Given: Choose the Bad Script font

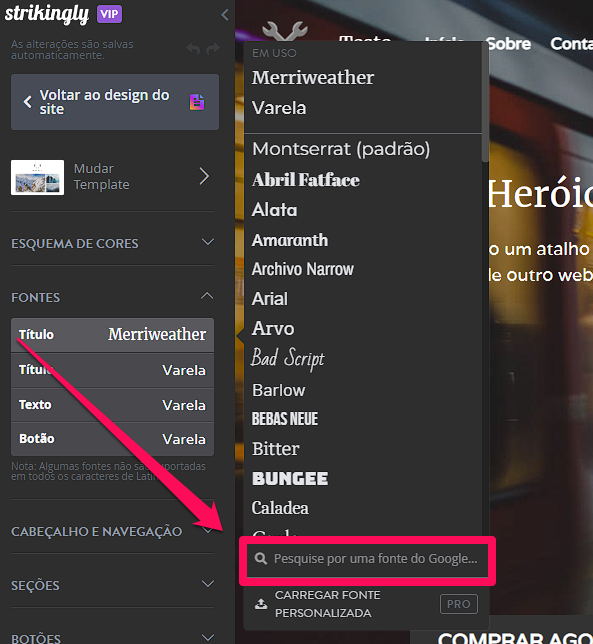Looking at the screenshot, I should tap(287, 358).
